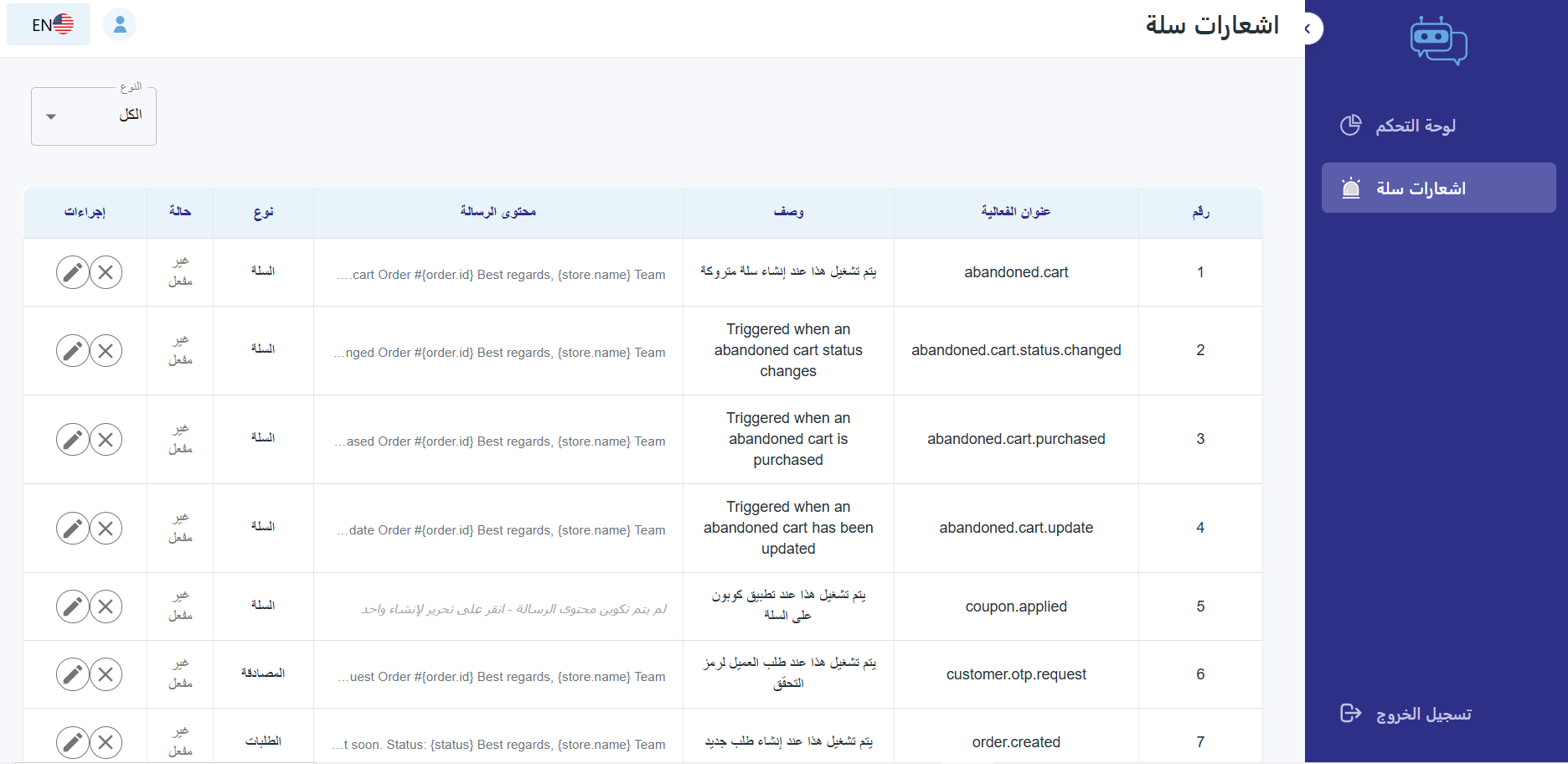The width and height of the screenshot is (1568, 764).
Task: Open user profile avatar icon
Action: 120,24
